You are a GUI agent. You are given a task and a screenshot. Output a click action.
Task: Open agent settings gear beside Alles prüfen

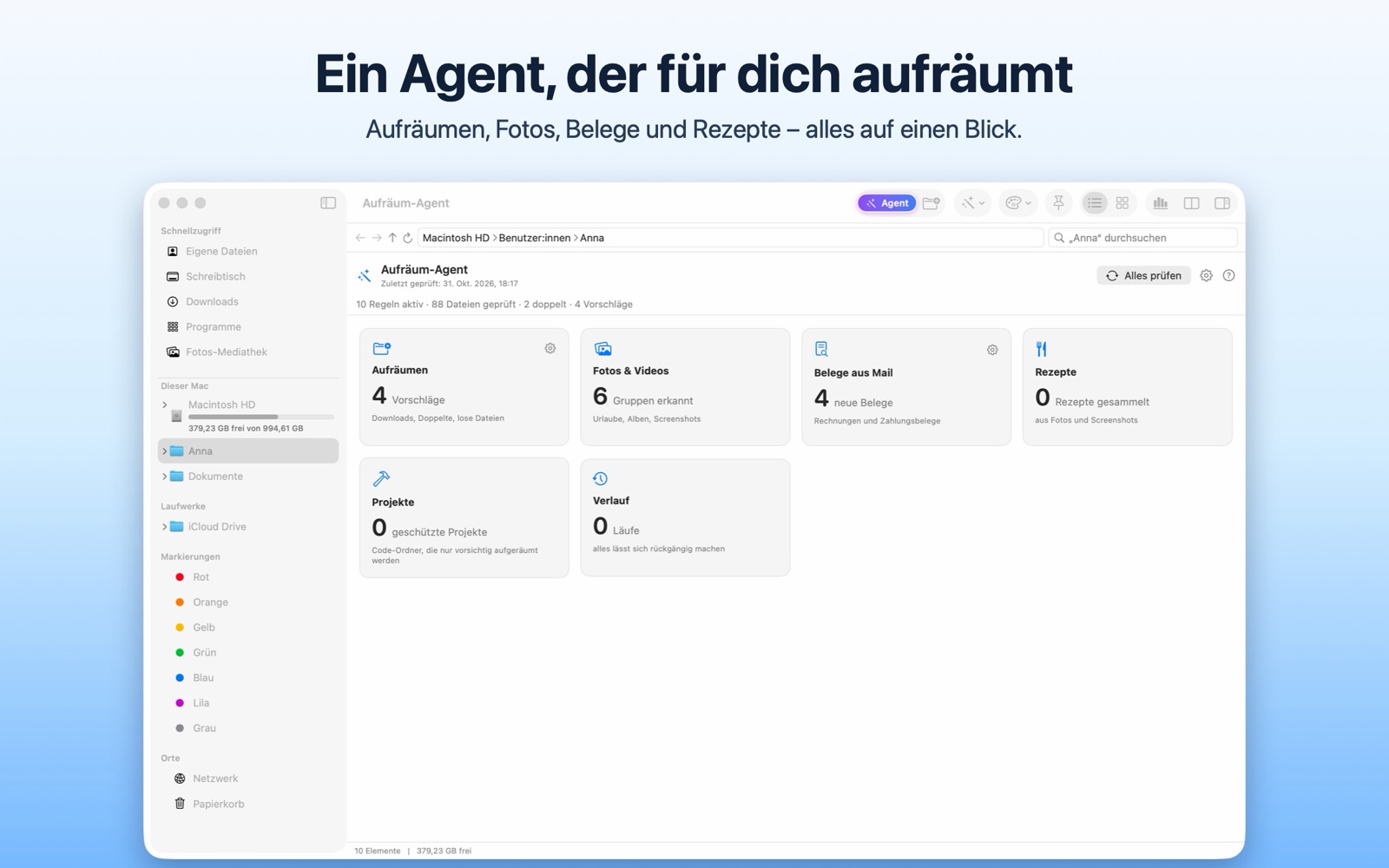pos(1206,276)
